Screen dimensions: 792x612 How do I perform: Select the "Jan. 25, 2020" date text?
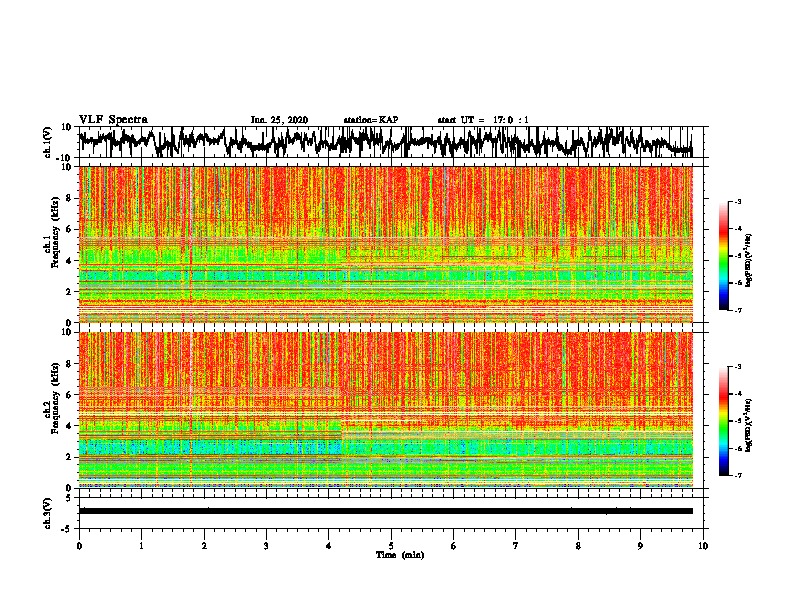[279, 120]
